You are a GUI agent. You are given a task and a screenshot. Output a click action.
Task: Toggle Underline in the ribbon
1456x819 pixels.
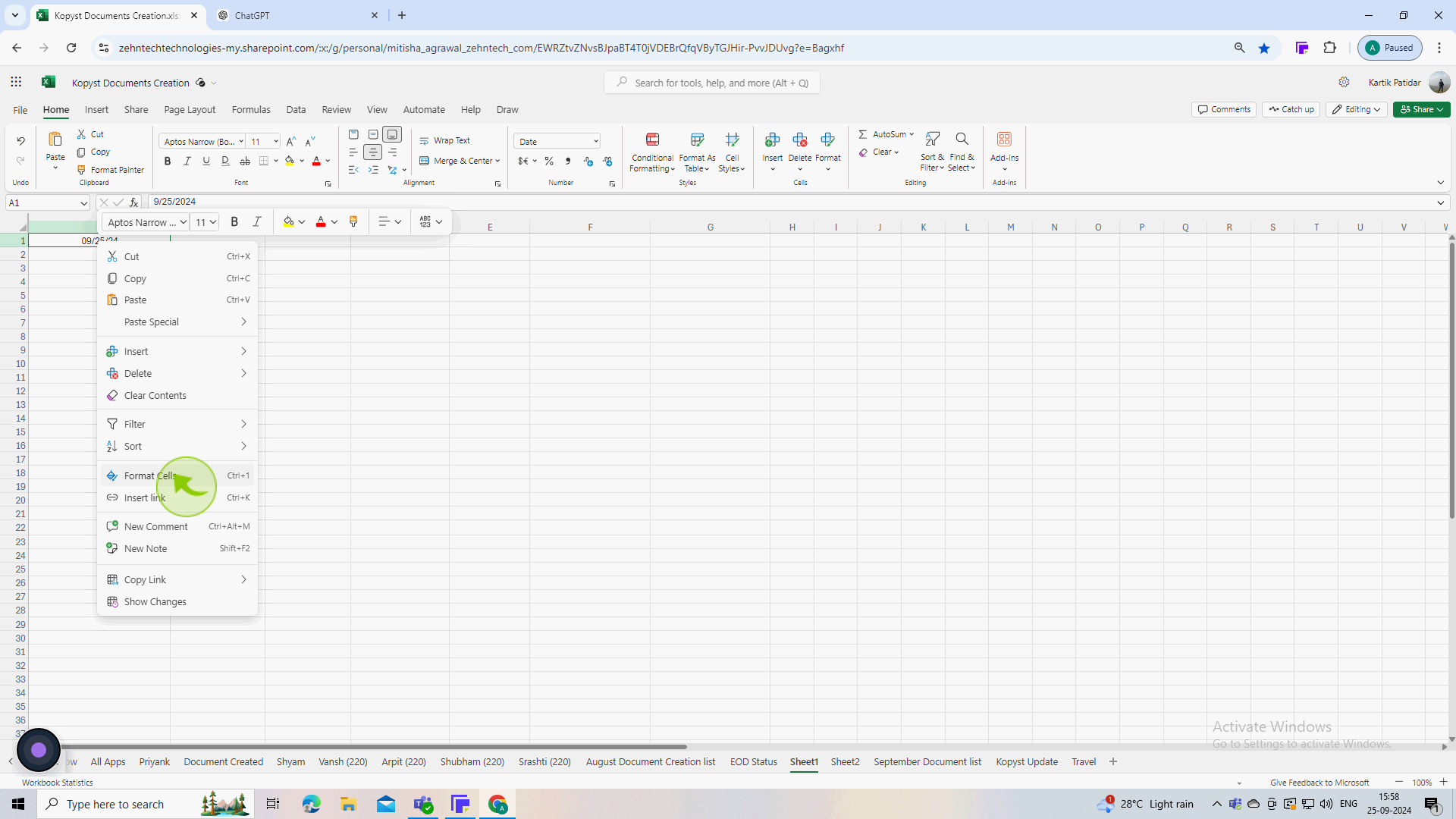(x=206, y=161)
